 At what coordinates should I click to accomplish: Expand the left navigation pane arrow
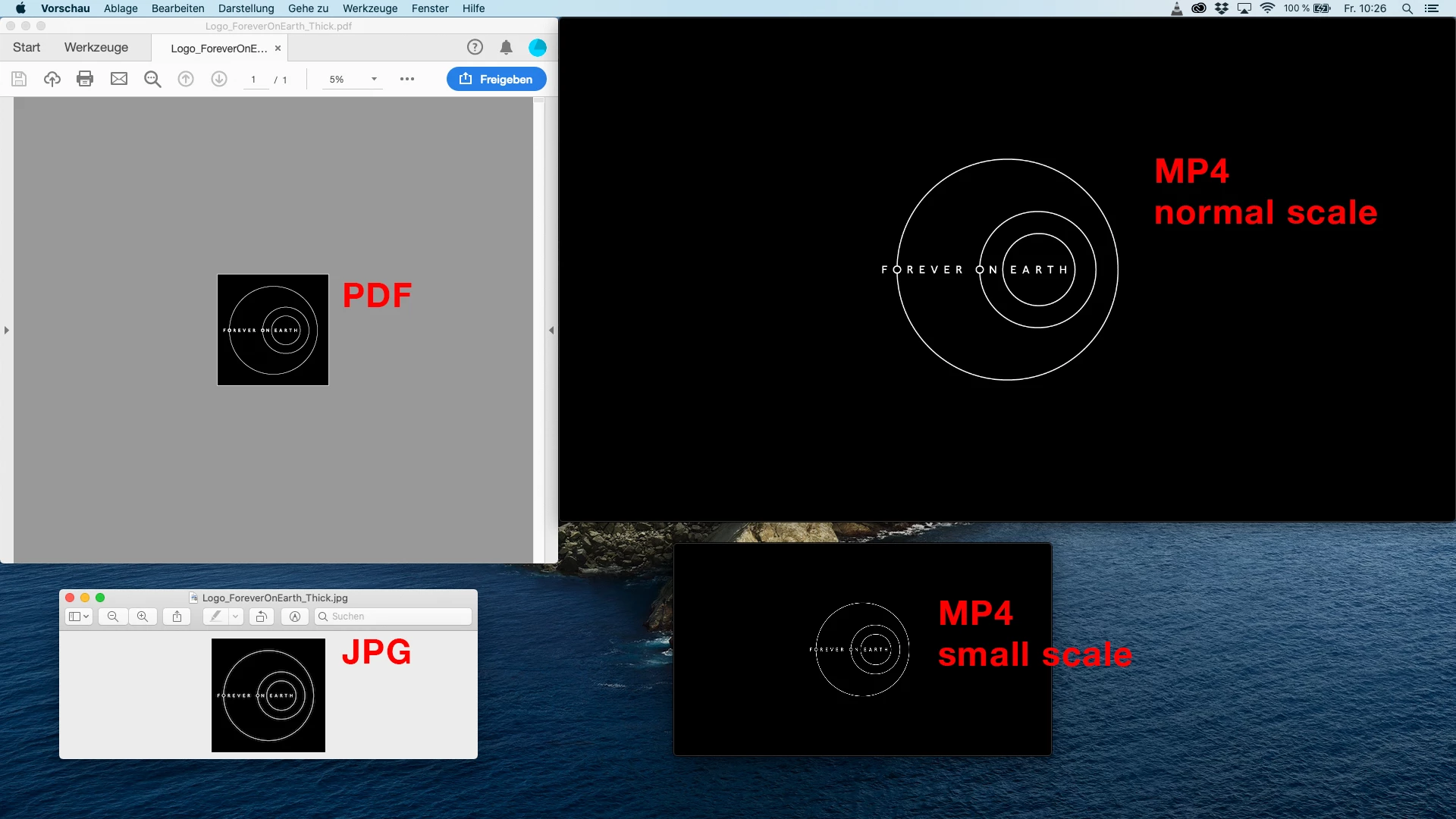click(7, 330)
